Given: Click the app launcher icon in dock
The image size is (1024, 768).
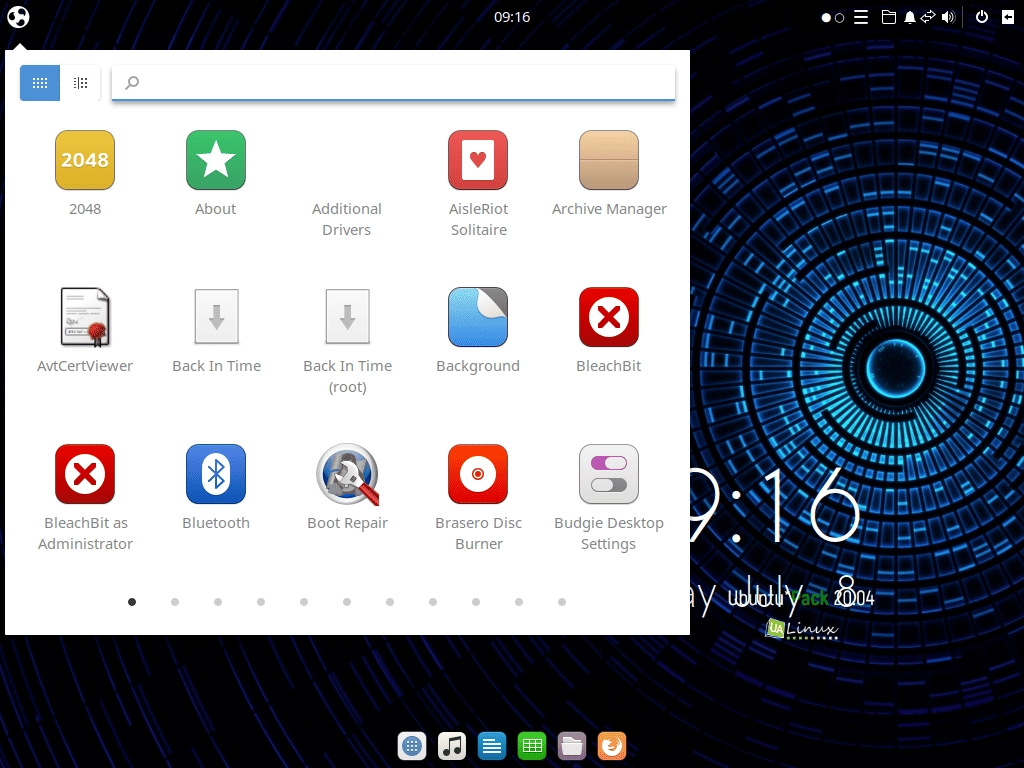Looking at the screenshot, I should [x=412, y=746].
